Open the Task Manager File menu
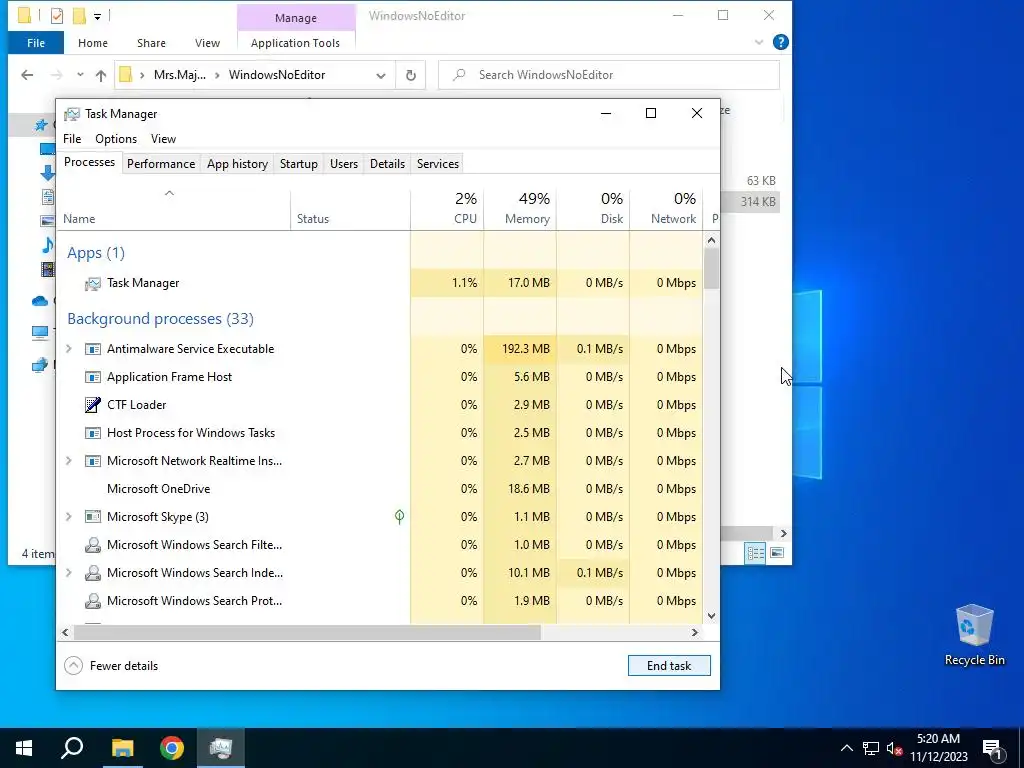This screenshot has width=1024, height=768. click(x=72, y=139)
